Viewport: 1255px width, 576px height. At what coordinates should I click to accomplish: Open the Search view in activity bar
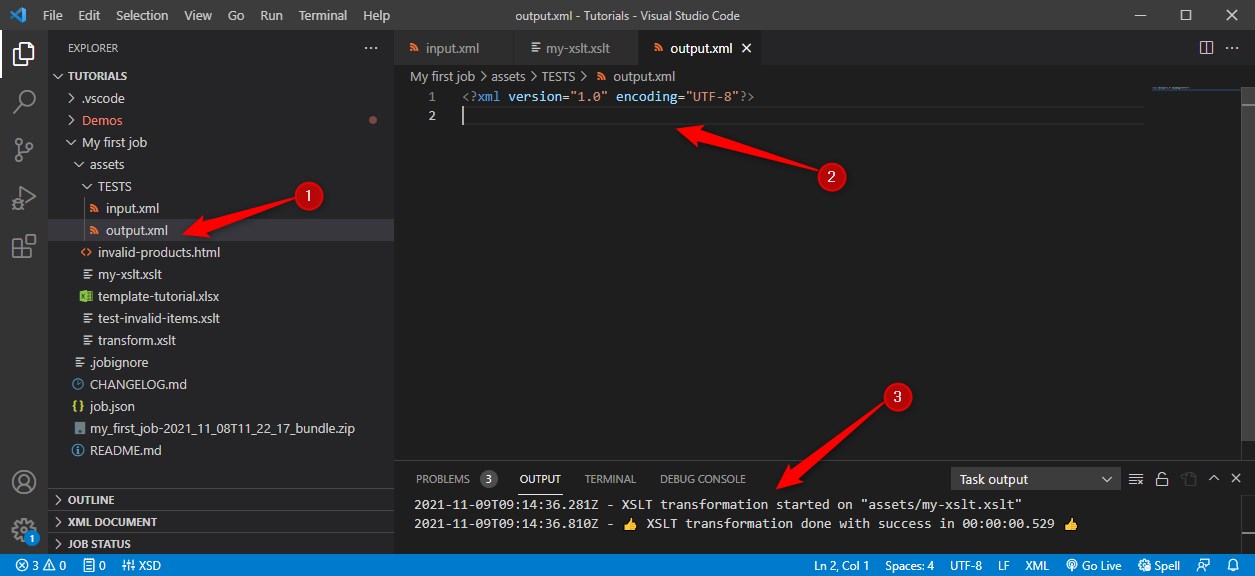(24, 101)
